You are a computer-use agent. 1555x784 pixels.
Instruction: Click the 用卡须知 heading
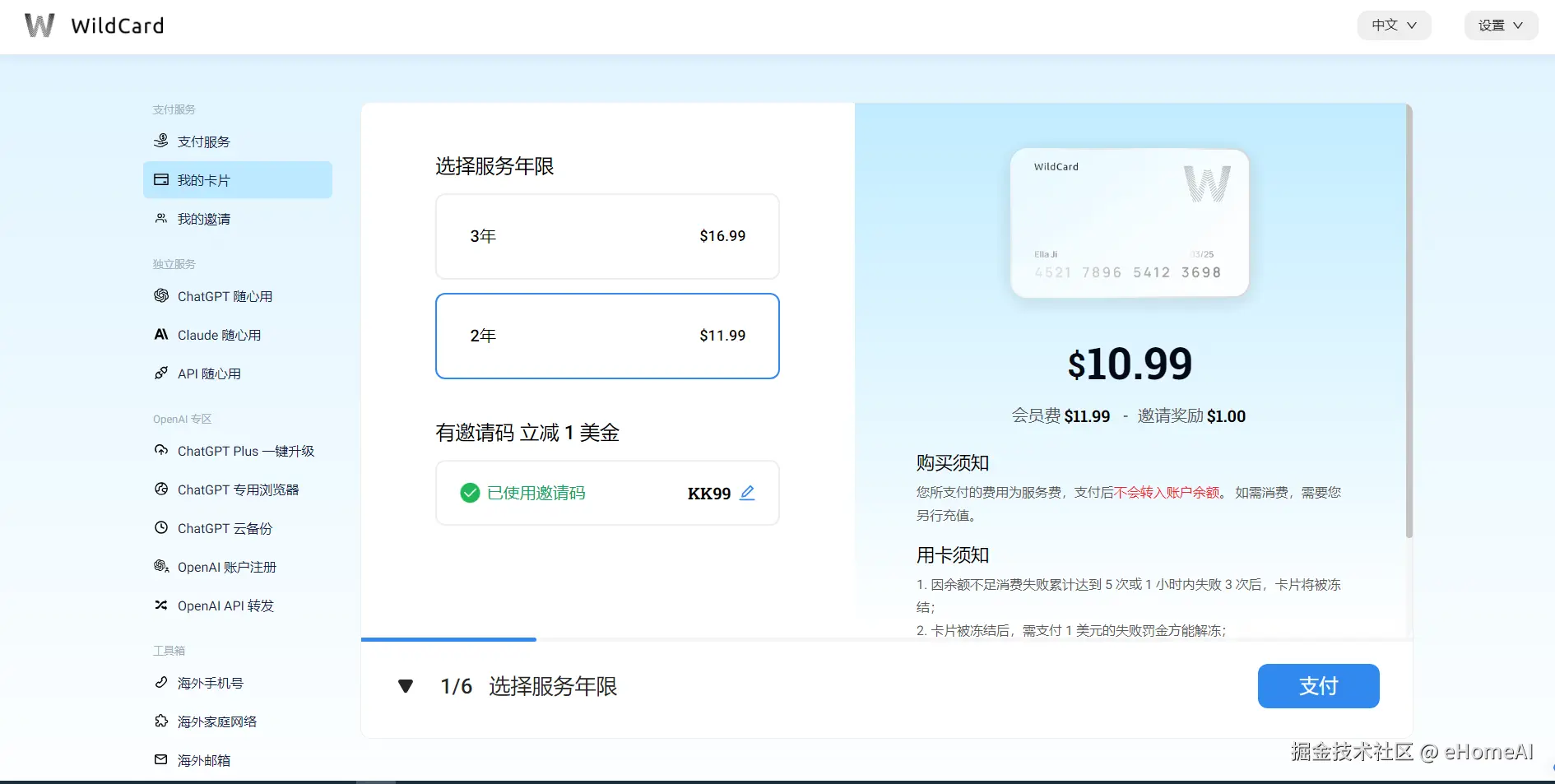click(x=953, y=555)
